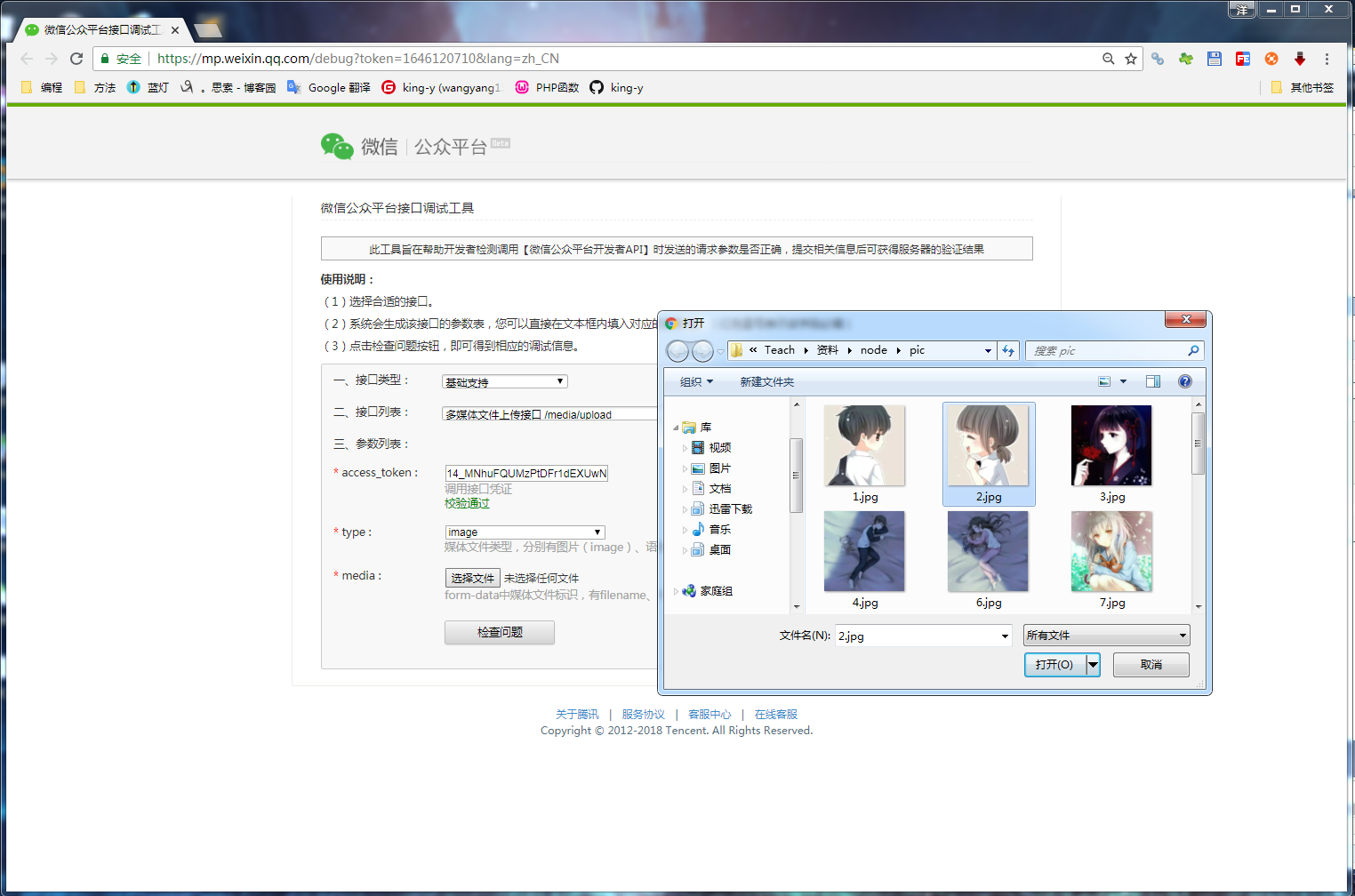Viewport: 1355px width, 896px height.
Task: Click the access_token input field
Action: tap(526, 473)
